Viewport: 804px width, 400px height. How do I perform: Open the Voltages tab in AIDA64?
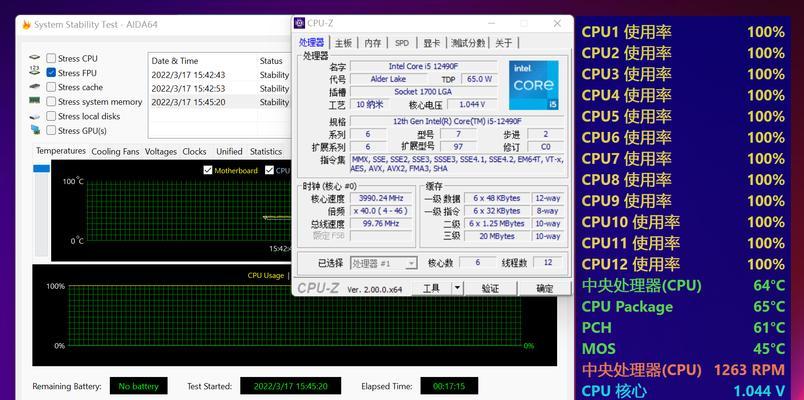click(x=160, y=152)
